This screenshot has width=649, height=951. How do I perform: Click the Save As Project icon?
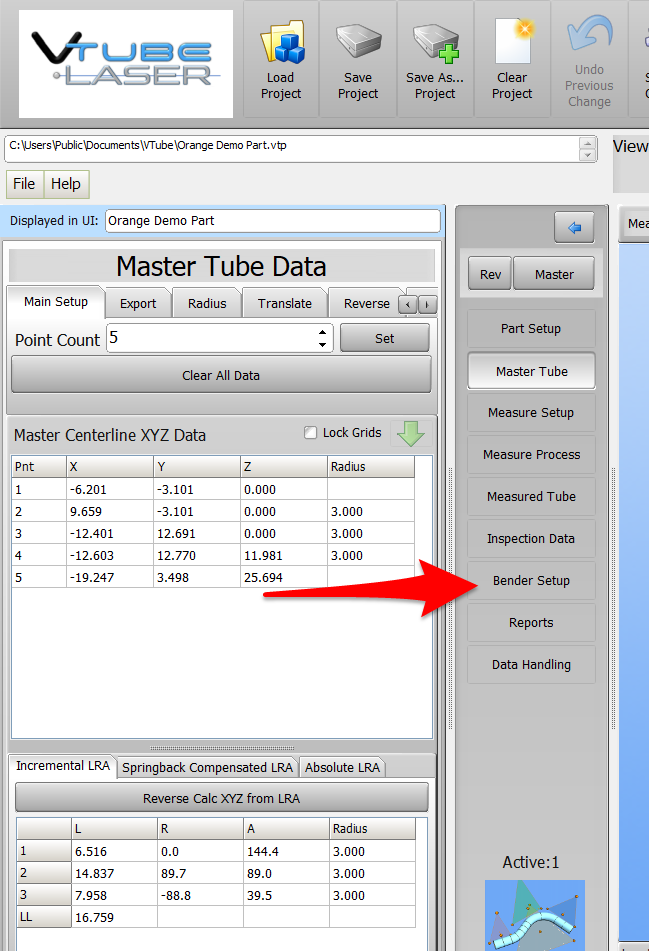pos(435,44)
